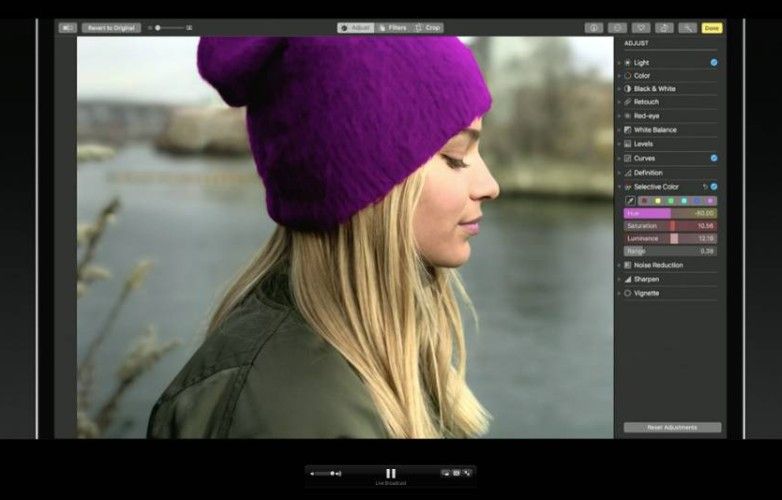
Task: Expand the Vignette disclosure triangle
Action: tap(620, 294)
